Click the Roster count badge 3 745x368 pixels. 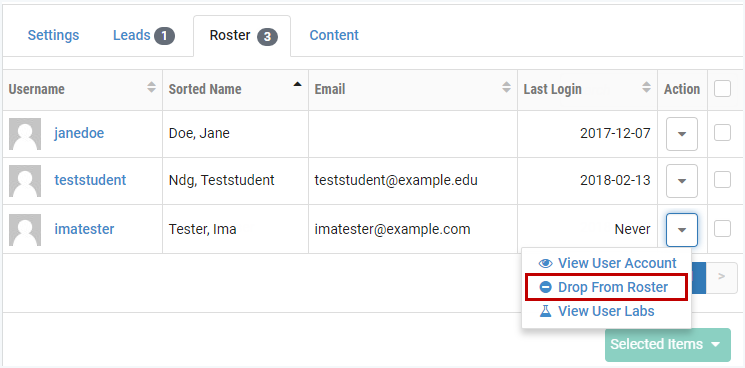267,37
